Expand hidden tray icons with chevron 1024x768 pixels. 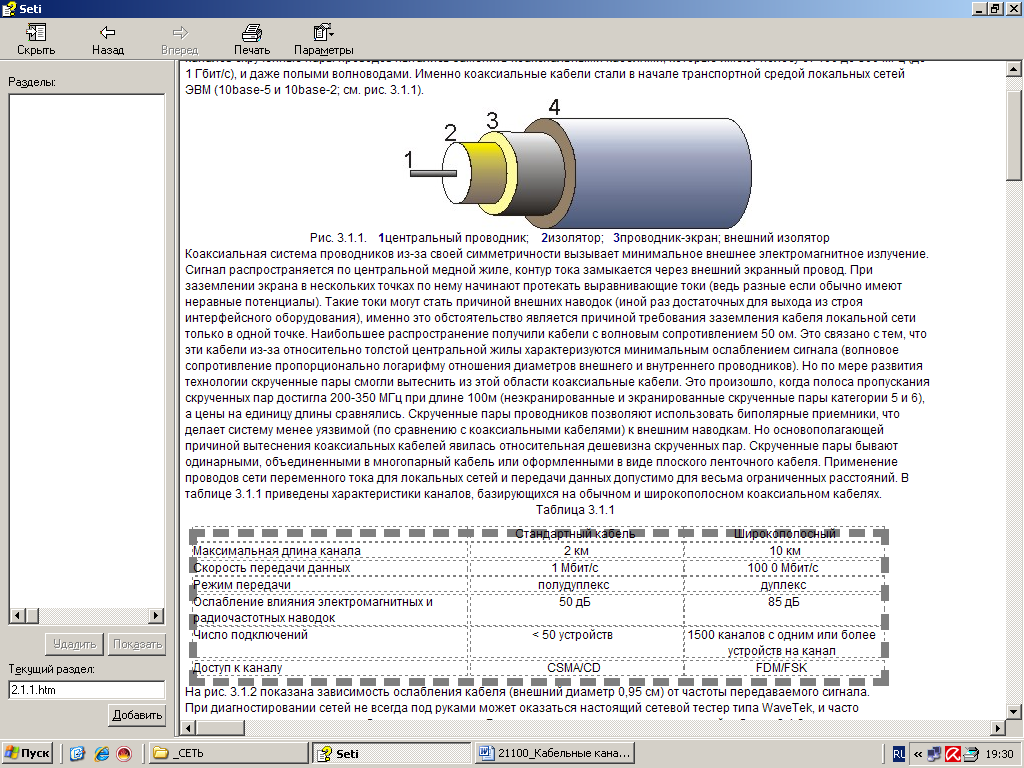(x=918, y=754)
